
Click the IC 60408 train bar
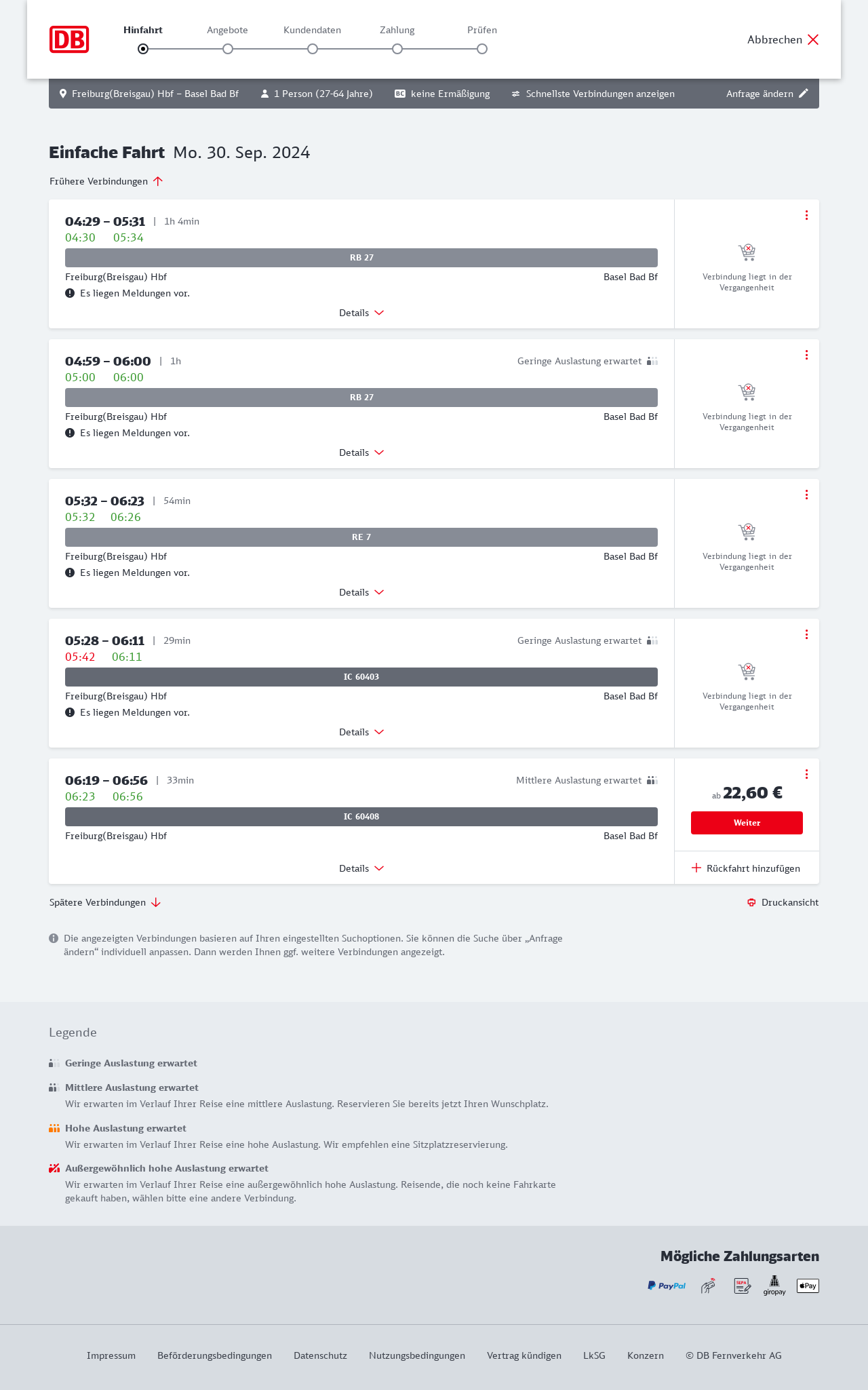(x=361, y=817)
